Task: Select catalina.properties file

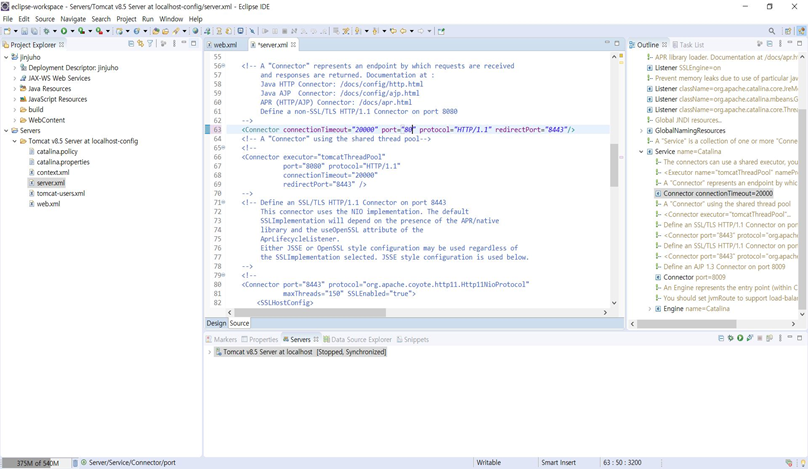Action: 63,162
